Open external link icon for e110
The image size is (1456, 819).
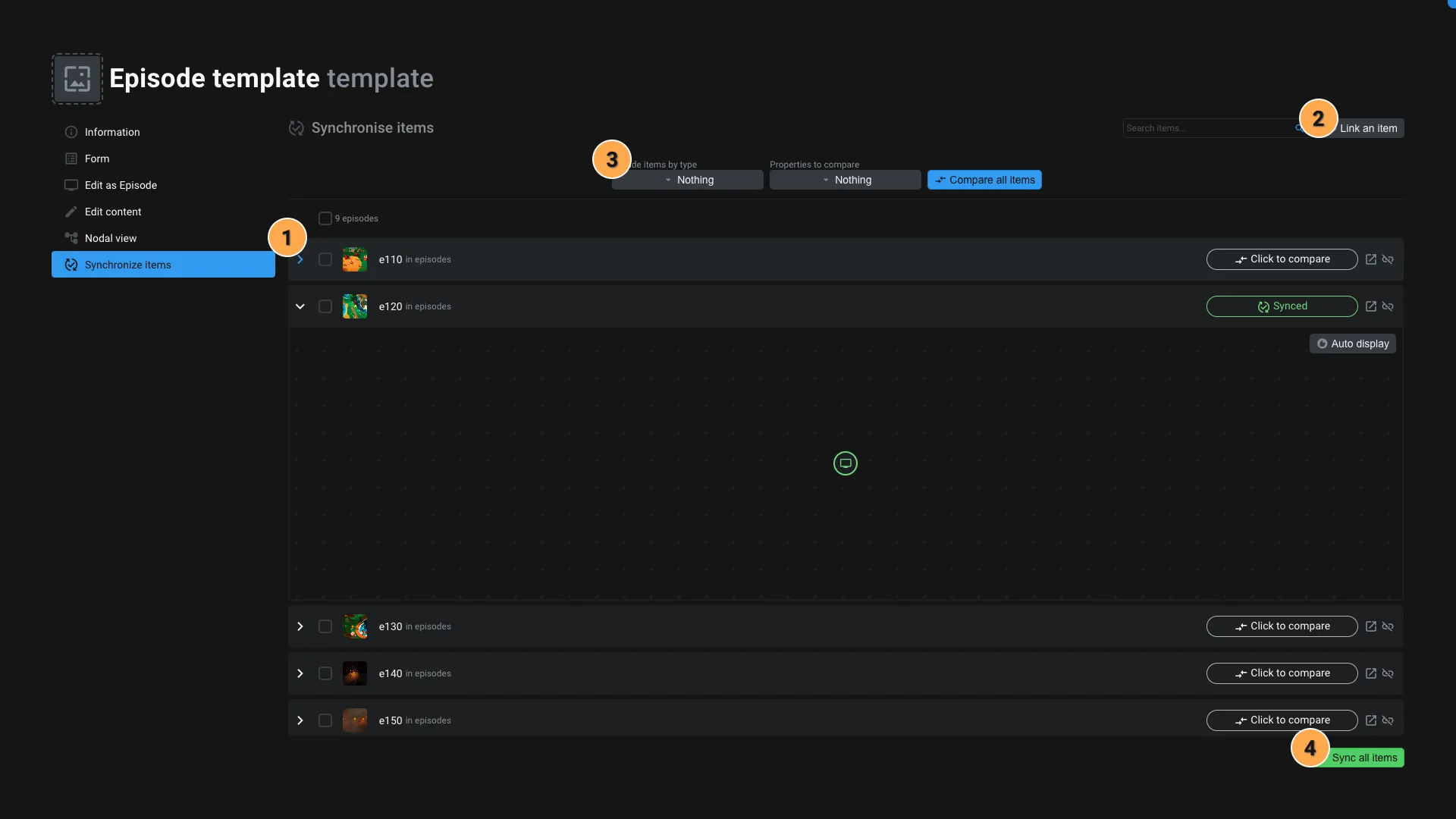tap(1371, 259)
